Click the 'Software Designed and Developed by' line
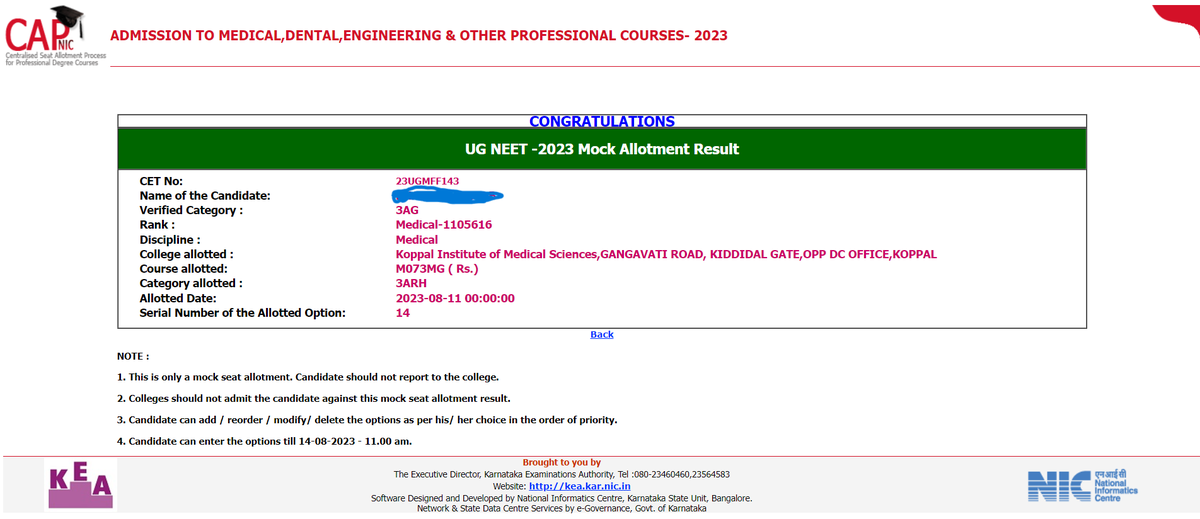The image size is (1200, 519). 562,497
